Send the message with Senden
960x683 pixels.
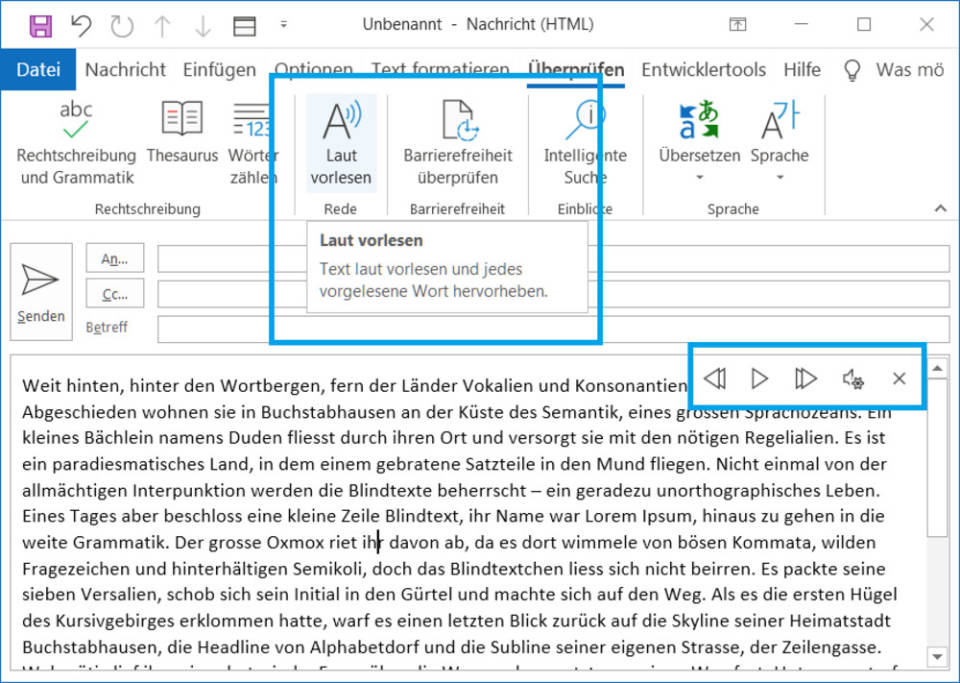pos(41,292)
